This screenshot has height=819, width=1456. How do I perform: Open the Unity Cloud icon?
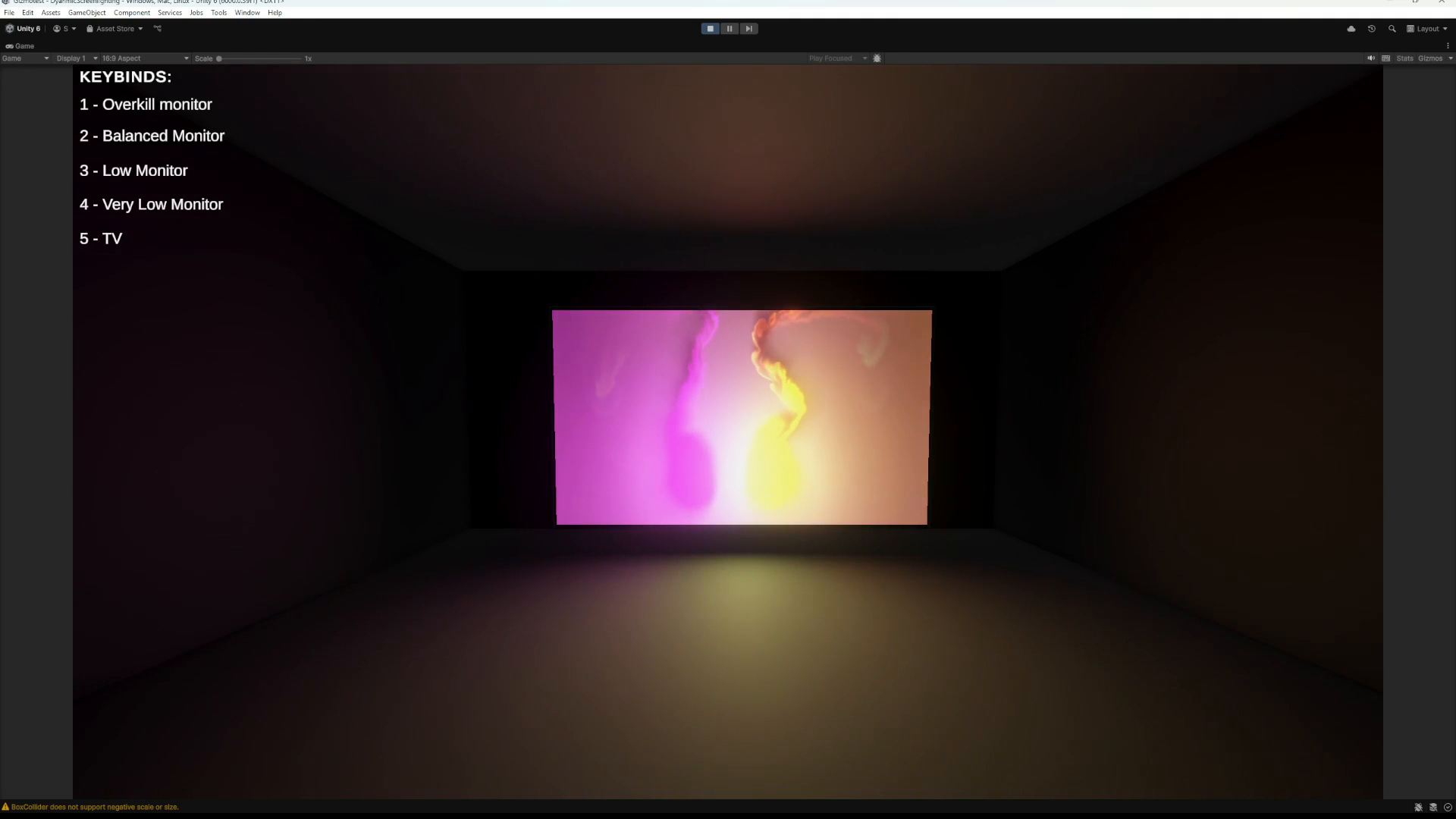(x=1351, y=29)
